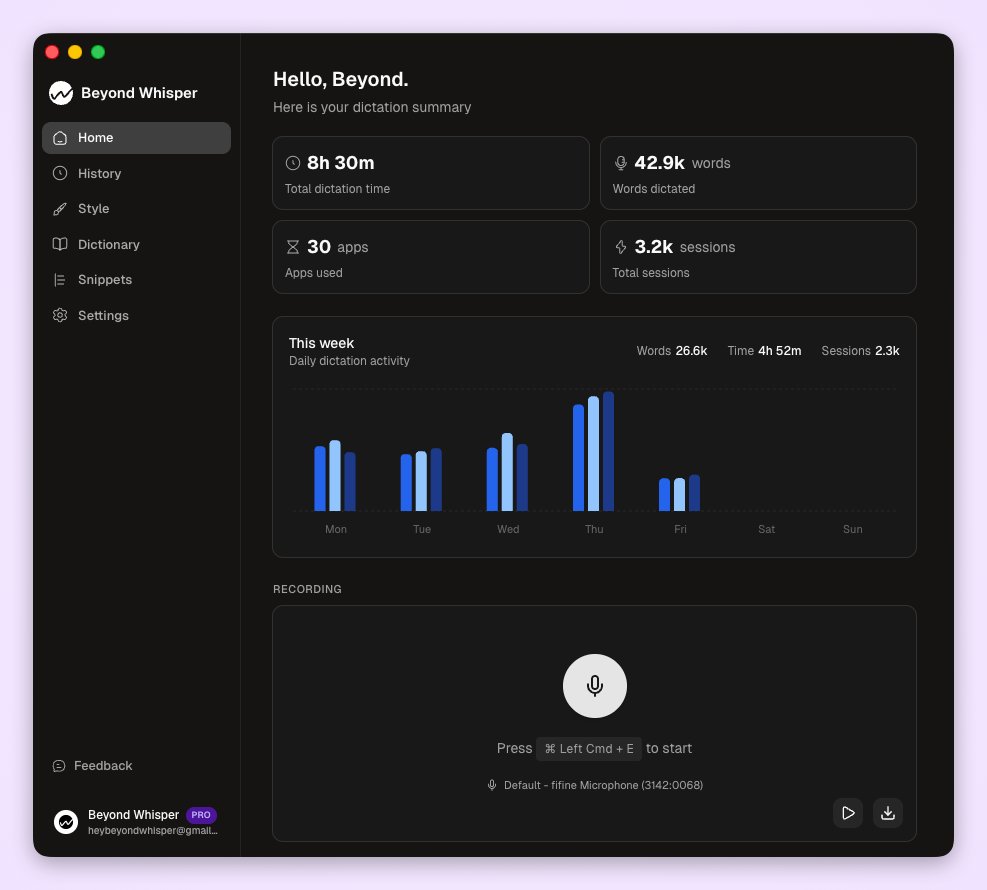Click the Left Cmd + E shortcut box

tap(589, 748)
